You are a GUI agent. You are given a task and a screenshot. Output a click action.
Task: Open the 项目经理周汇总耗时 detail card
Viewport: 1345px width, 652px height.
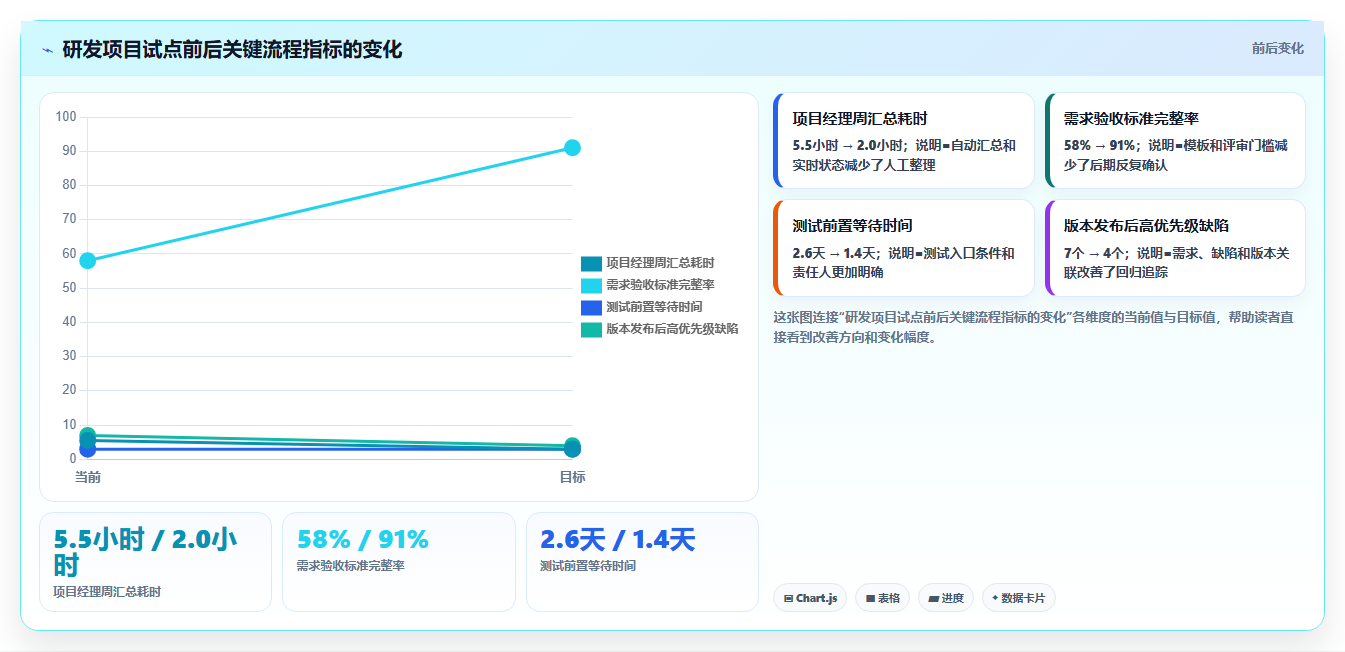coord(904,141)
